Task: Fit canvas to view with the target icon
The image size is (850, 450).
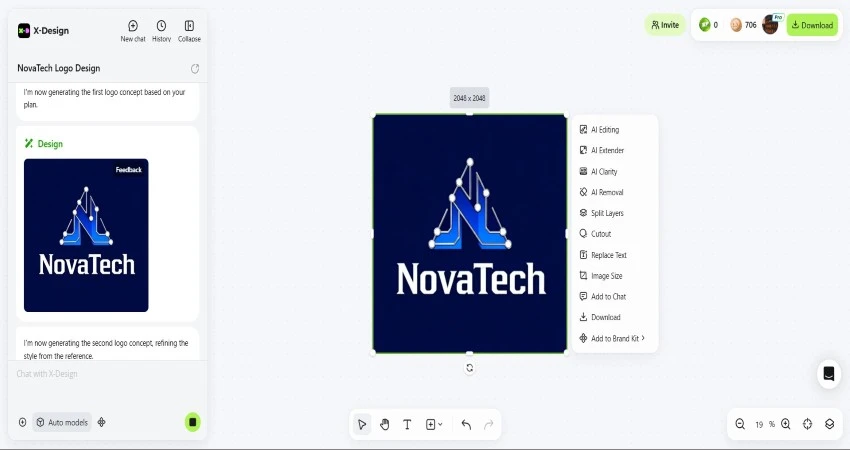Action: [x=807, y=424]
